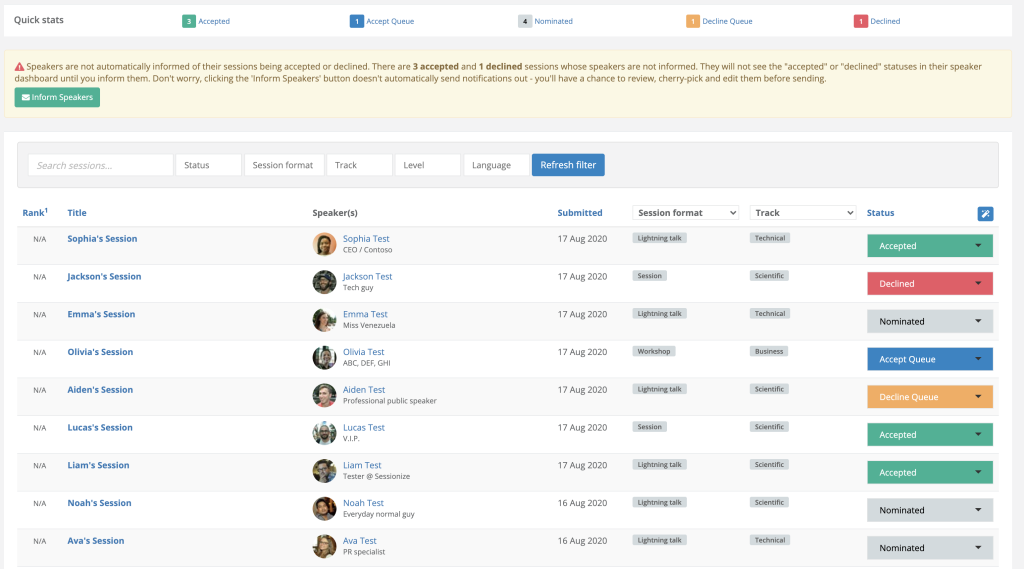Image resolution: width=1024 pixels, height=569 pixels.
Task: Click the blue edit pencil icon
Action: (985, 213)
